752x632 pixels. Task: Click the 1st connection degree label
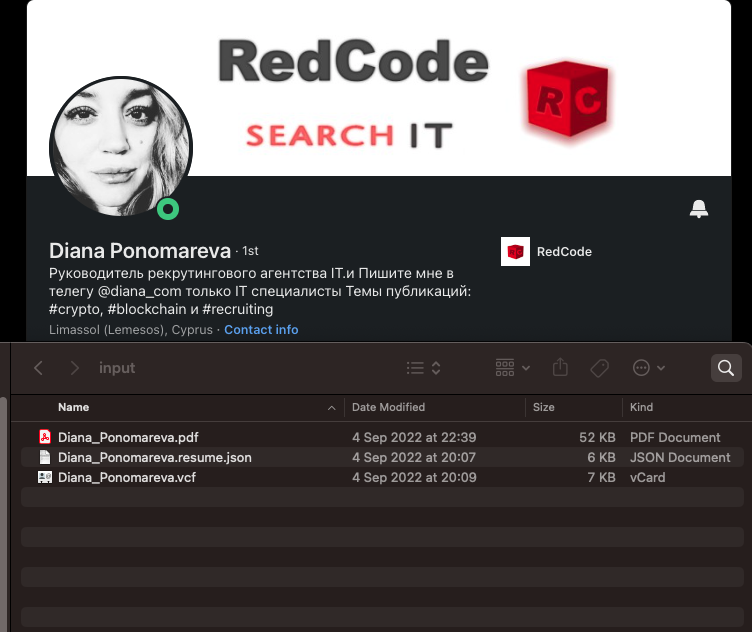[x=250, y=251]
